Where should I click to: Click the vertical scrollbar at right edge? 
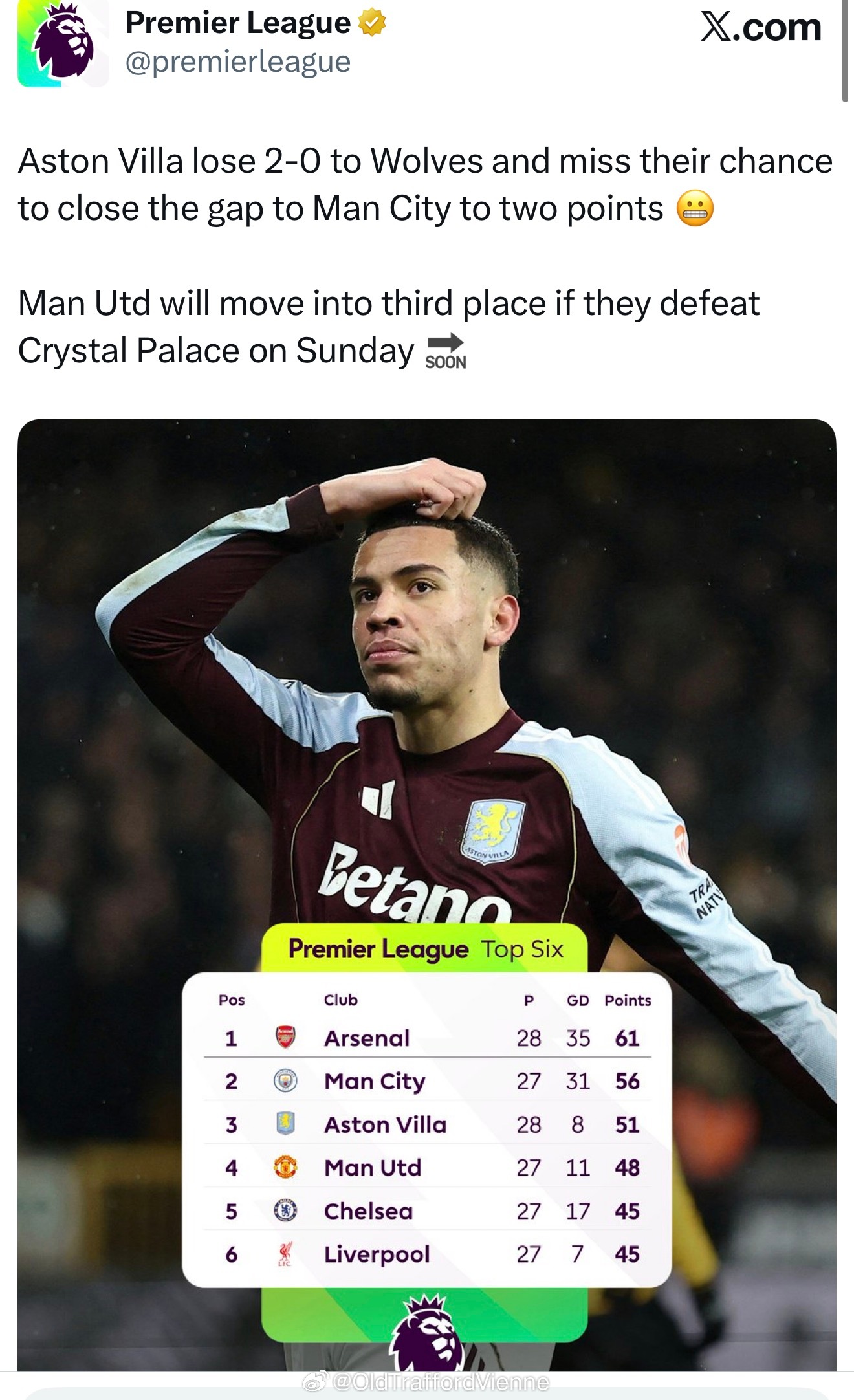pos(845,50)
